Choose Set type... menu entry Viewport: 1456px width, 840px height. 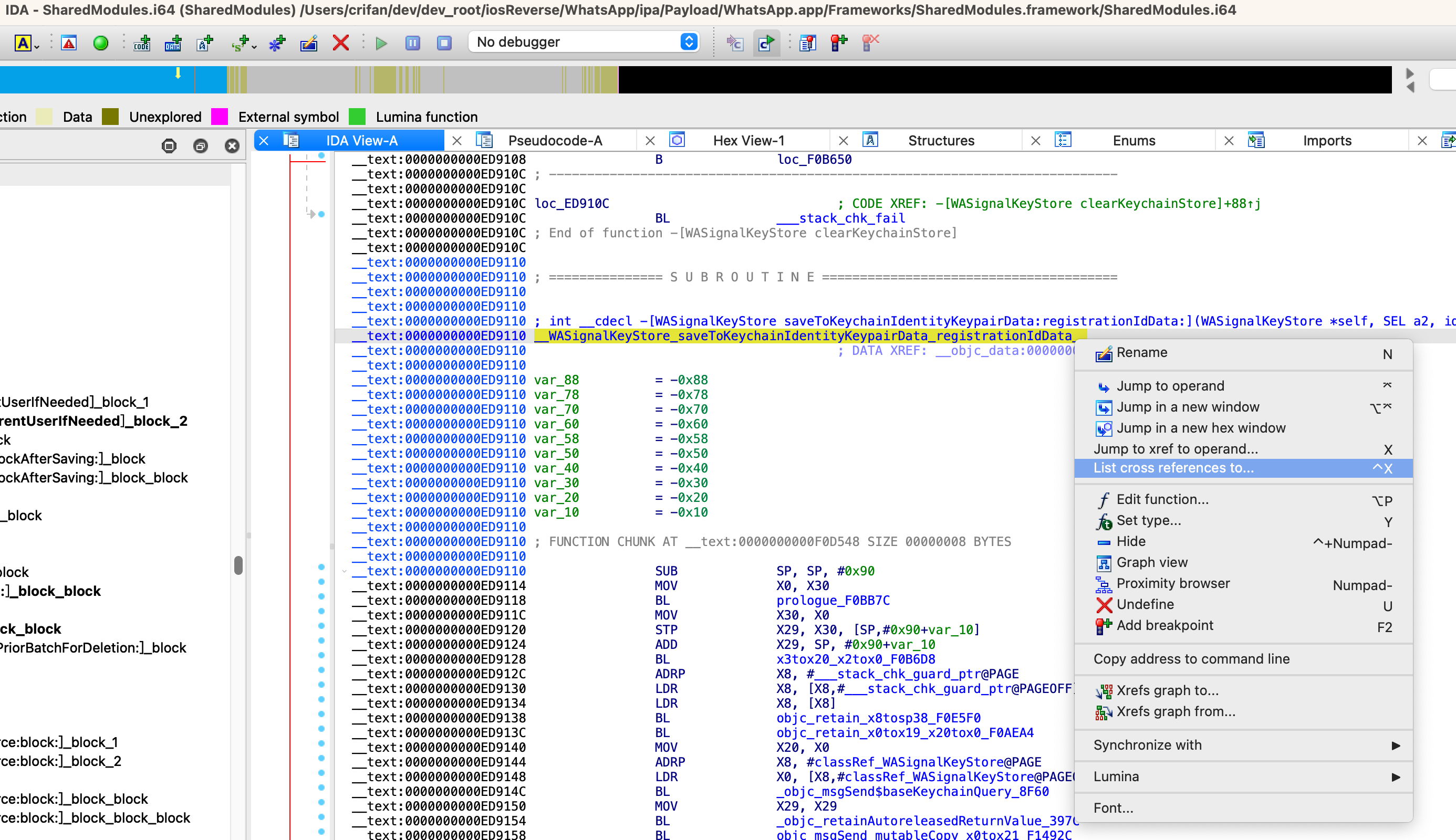coord(1244,520)
